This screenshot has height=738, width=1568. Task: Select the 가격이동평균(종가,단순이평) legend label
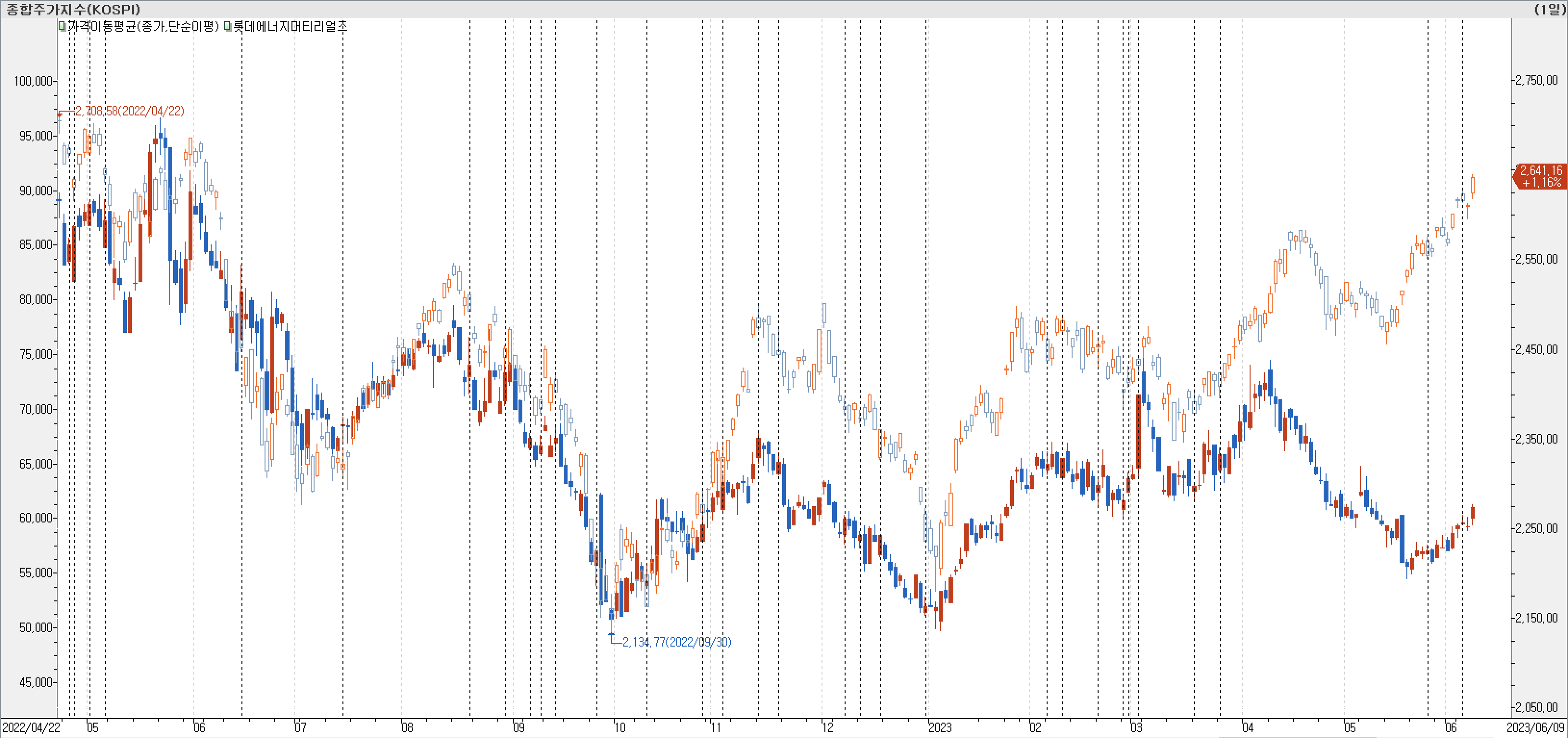coord(142,26)
